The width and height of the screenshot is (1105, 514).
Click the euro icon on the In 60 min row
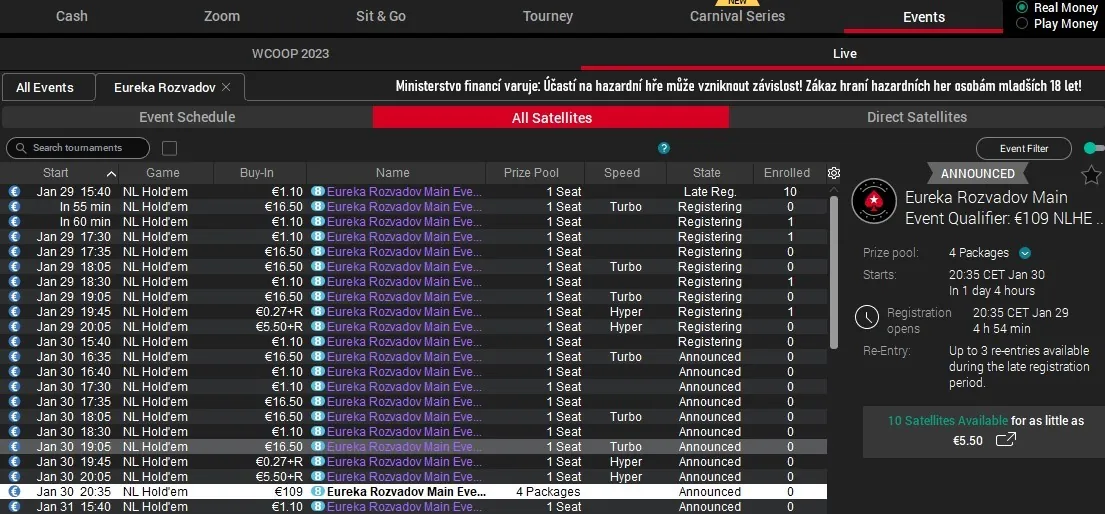[x=14, y=221]
